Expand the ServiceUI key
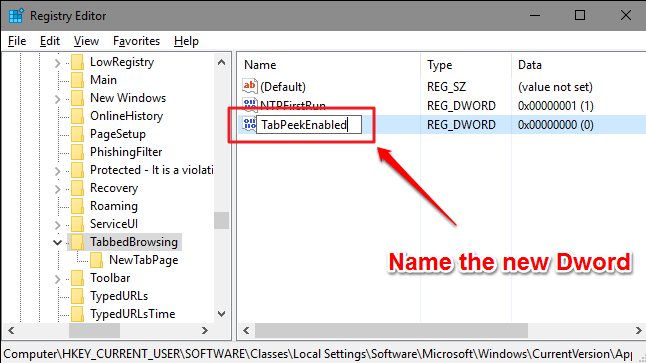The height and width of the screenshot is (363, 646). coord(57,225)
